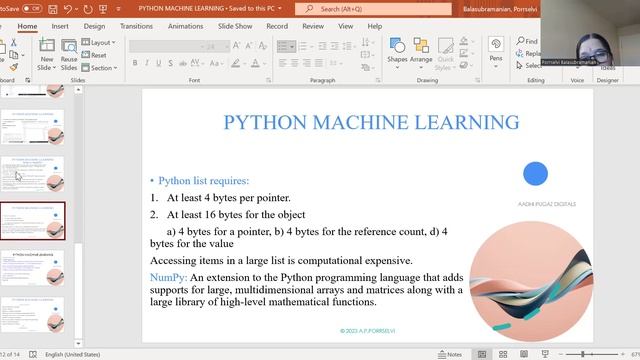
Task: Select the Format Painter brush
Action: tap(13, 67)
